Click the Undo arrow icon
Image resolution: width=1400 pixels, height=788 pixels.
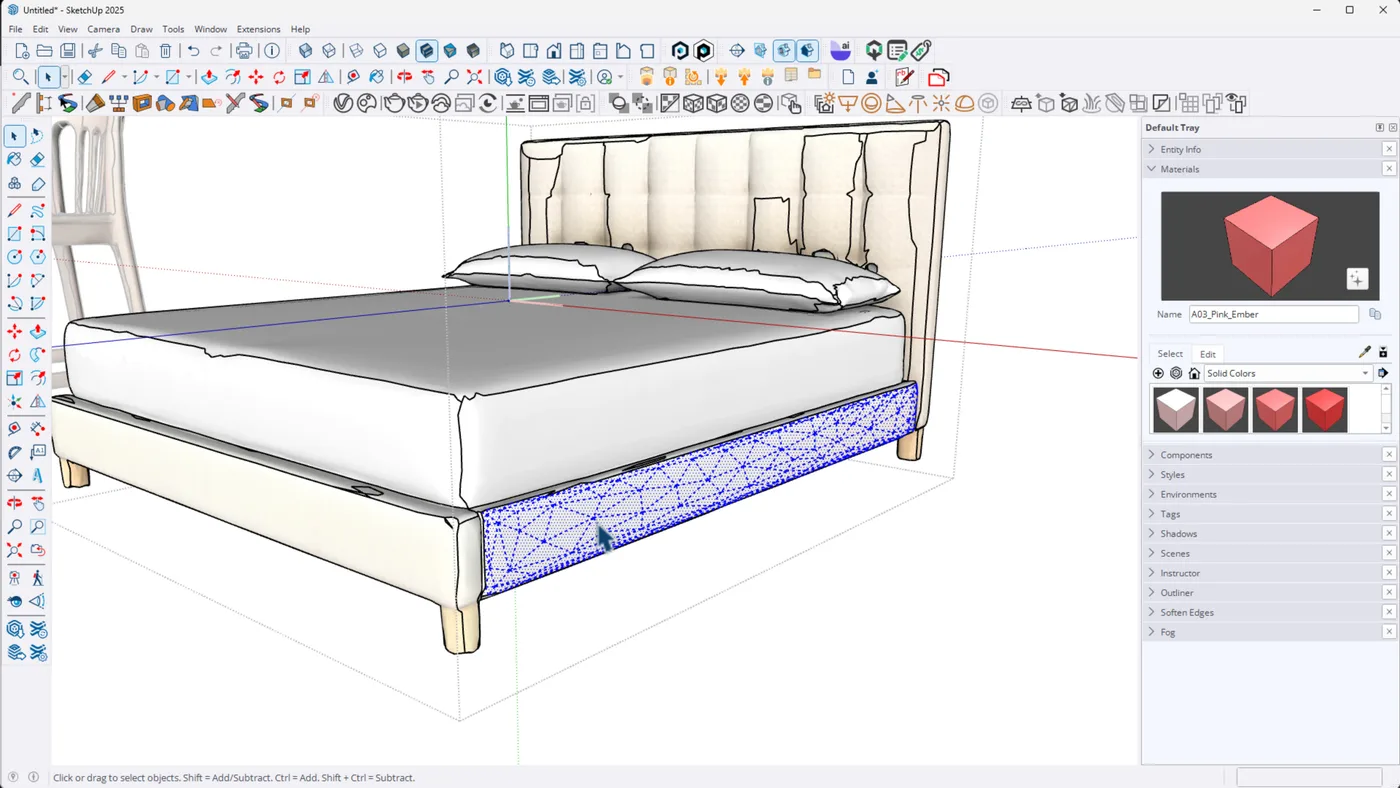[x=193, y=51]
